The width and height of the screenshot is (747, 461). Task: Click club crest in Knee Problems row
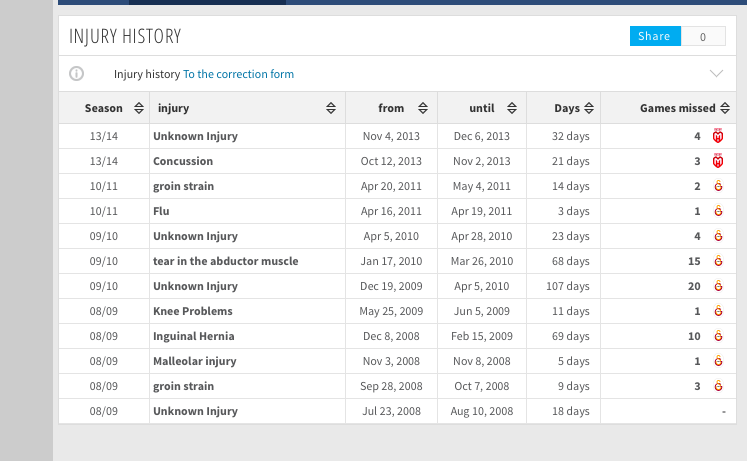pyautogui.click(x=717, y=311)
